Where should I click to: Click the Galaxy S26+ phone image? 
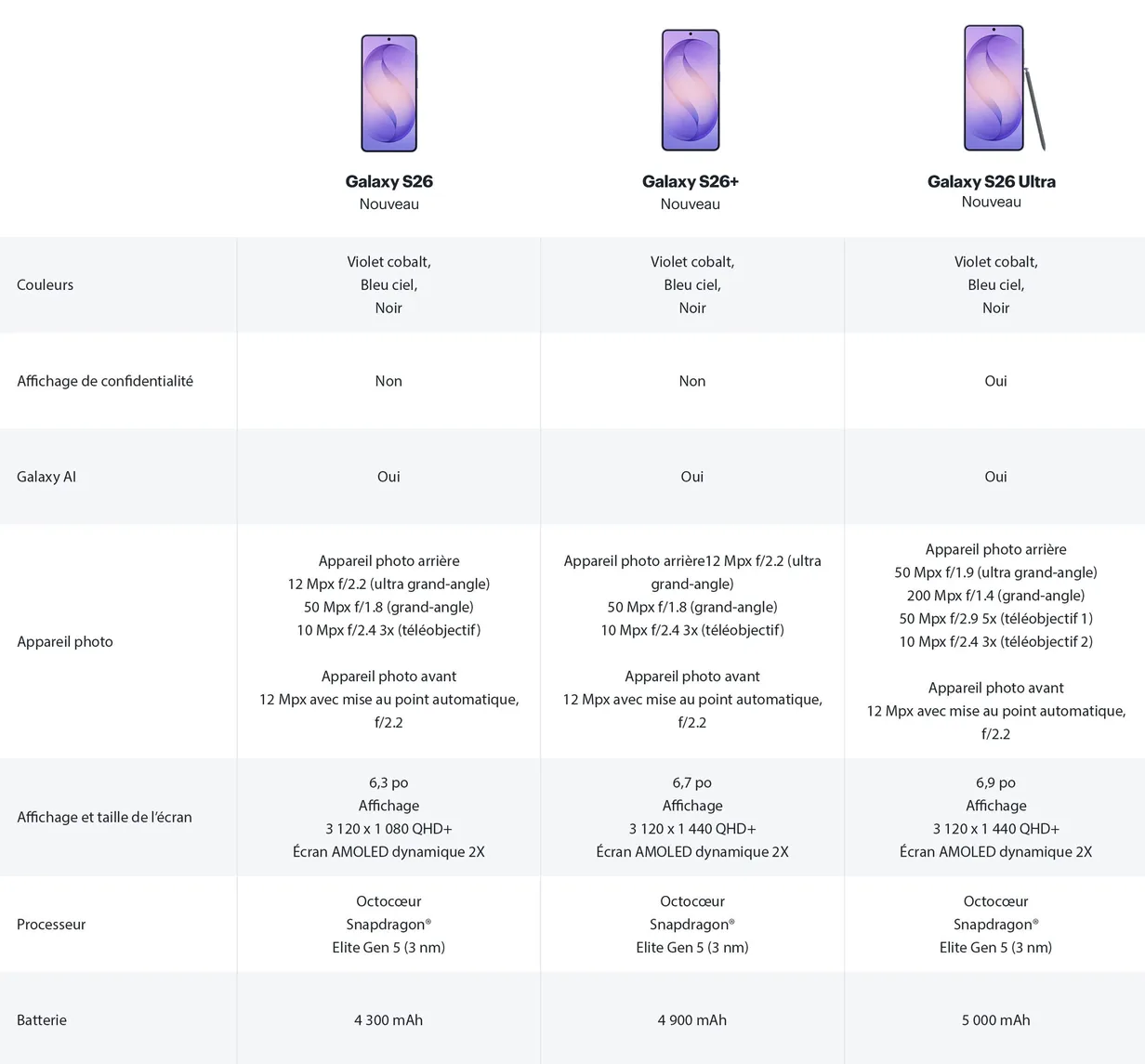click(691, 90)
